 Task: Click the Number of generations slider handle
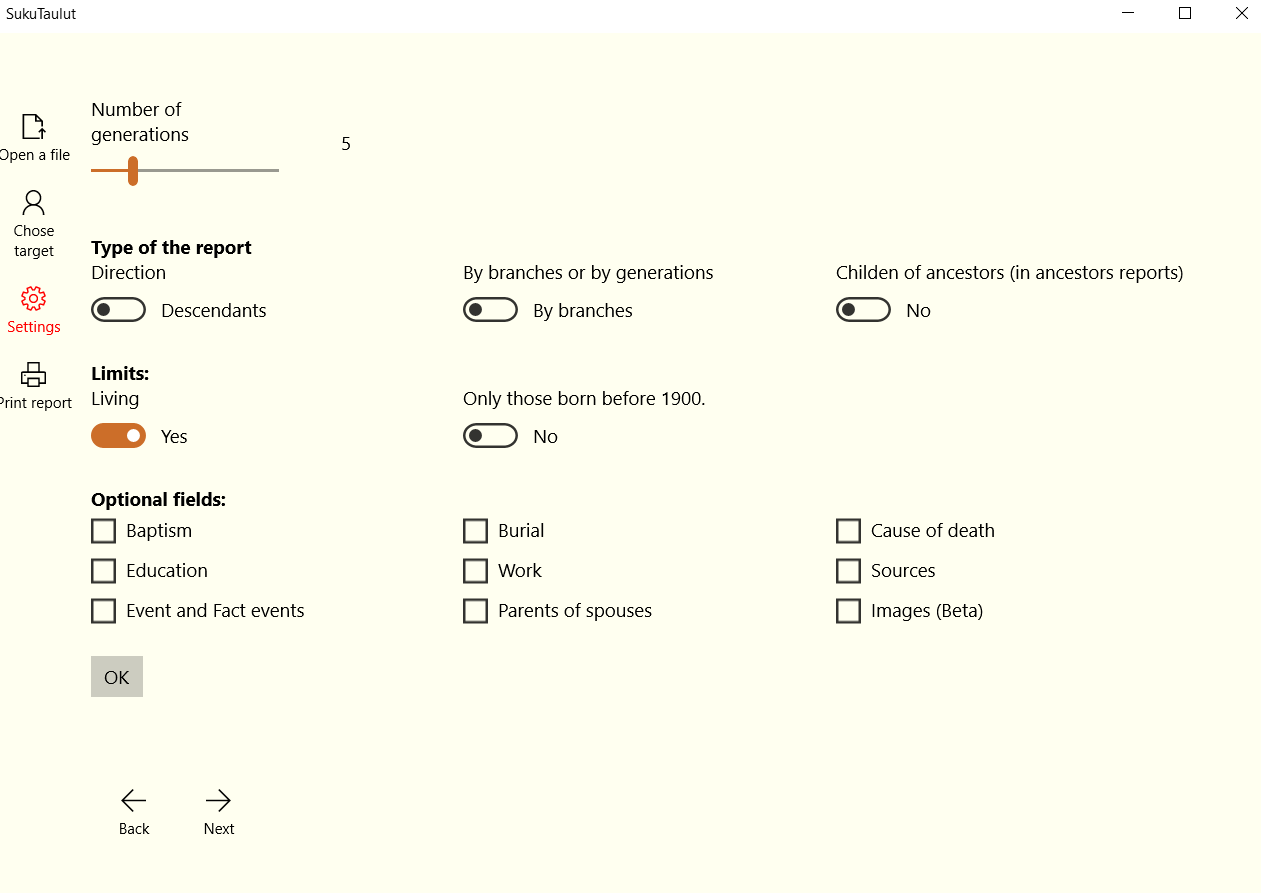(133, 171)
